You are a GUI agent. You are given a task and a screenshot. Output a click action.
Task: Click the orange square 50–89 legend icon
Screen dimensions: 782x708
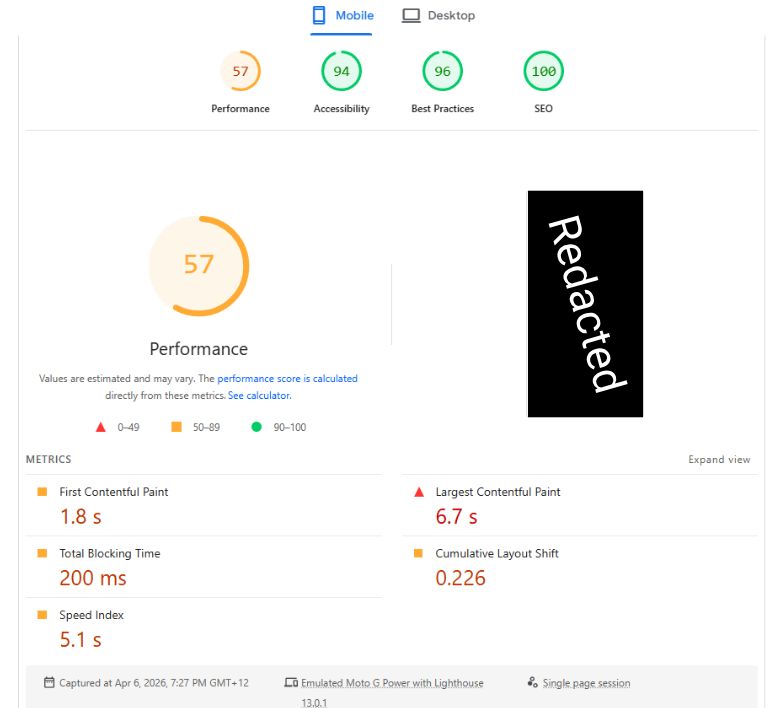pos(177,427)
